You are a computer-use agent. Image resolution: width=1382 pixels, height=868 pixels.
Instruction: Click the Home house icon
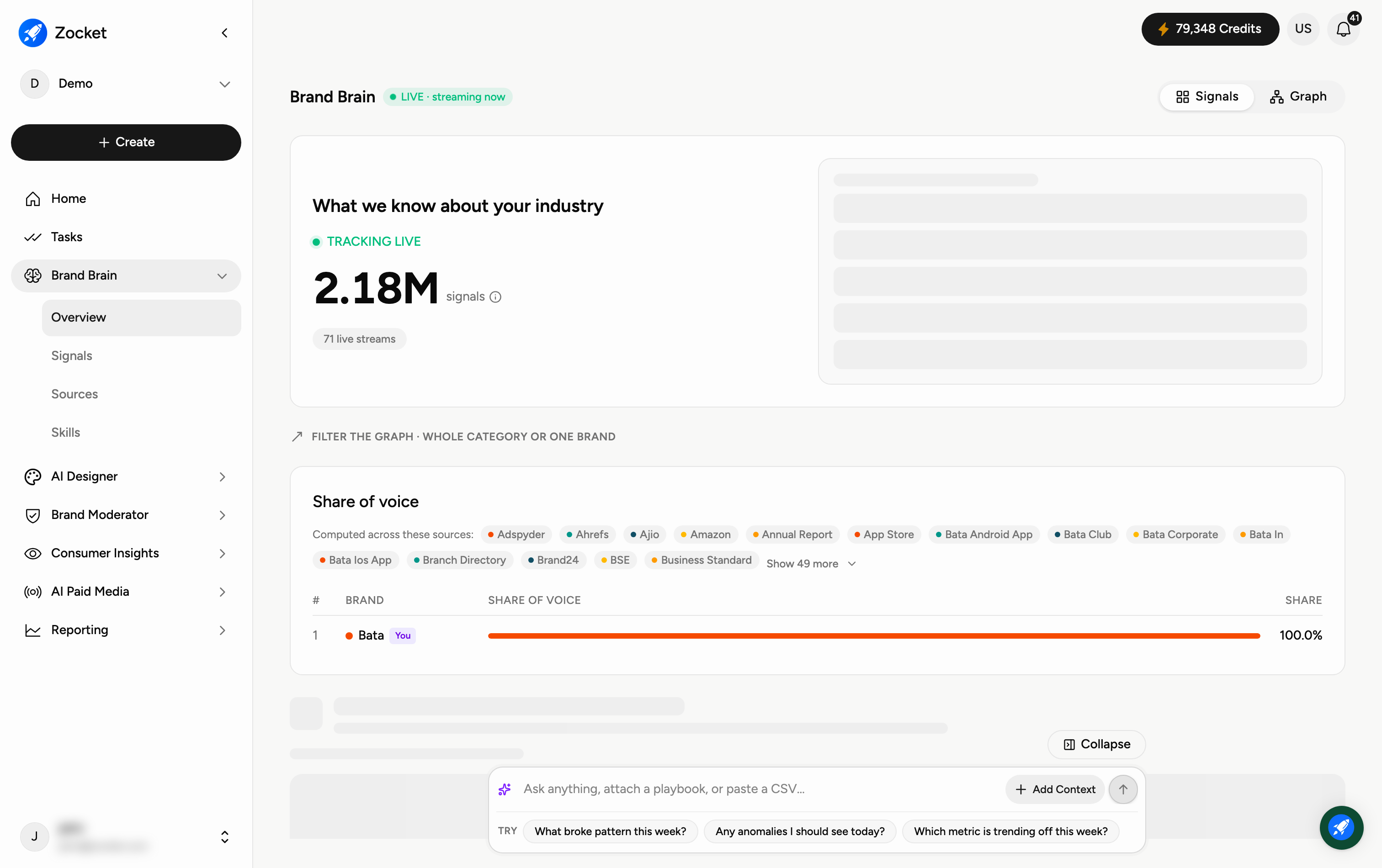[33, 199]
